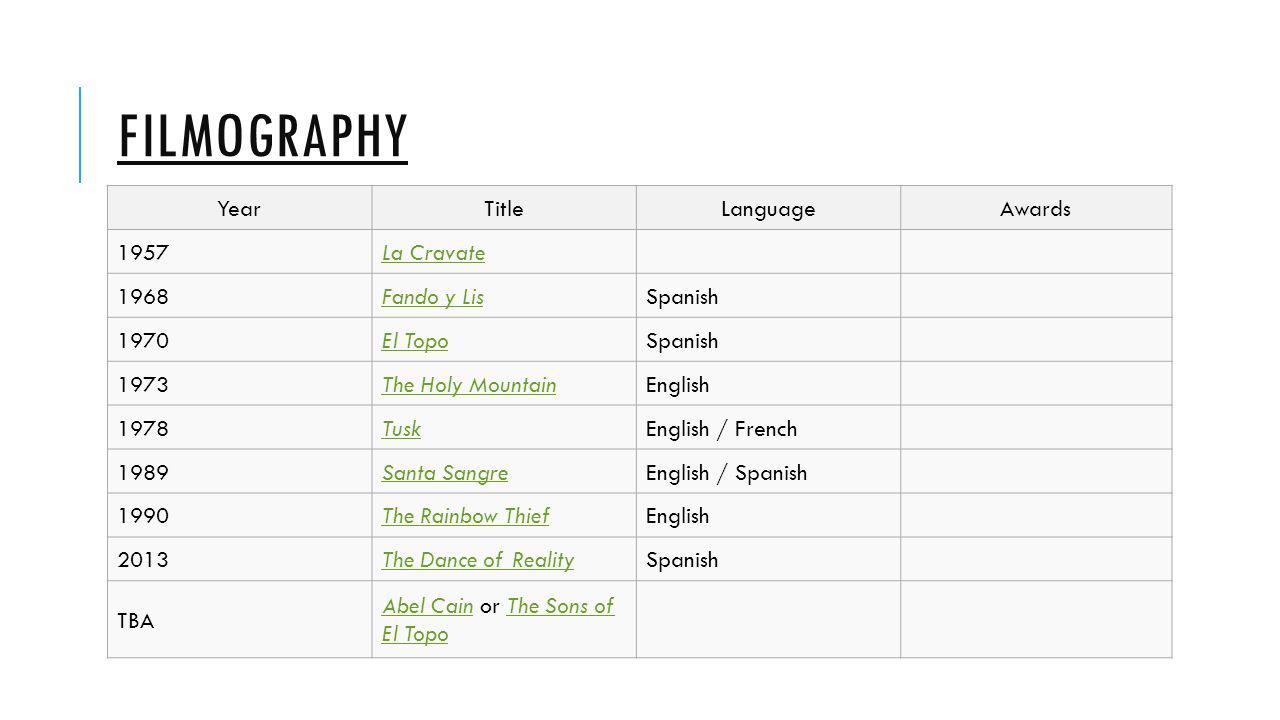
Task: Click the 2013 year cell
Action: click(239, 560)
